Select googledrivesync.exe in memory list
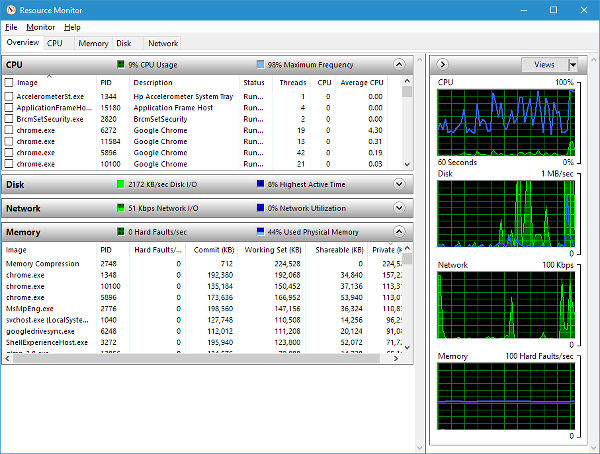600x454 pixels. click(x=203, y=331)
